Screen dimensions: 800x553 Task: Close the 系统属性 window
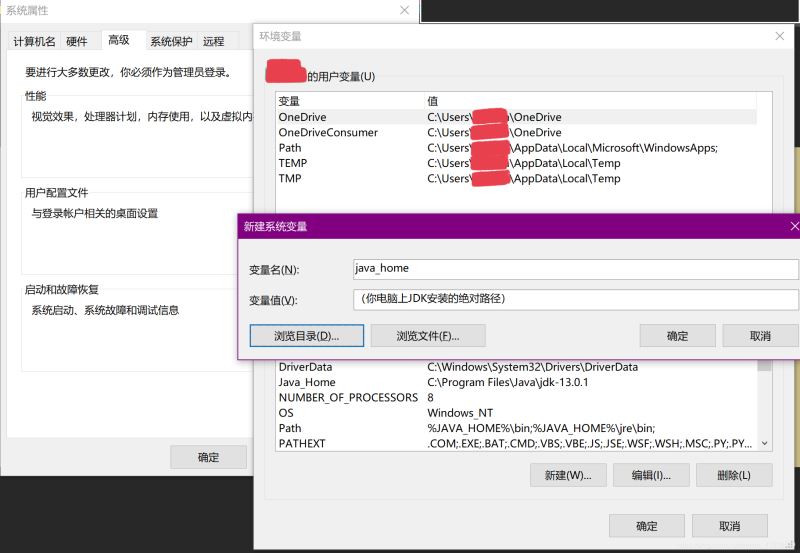point(405,10)
